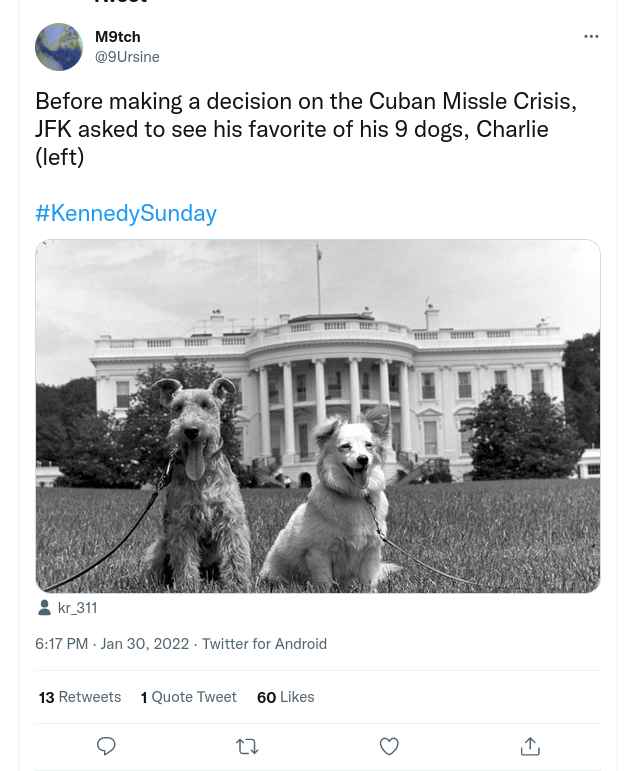Retweet using the circular arrows icon
The width and height of the screenshot is (640, 771).
click(x=247, y=746)
